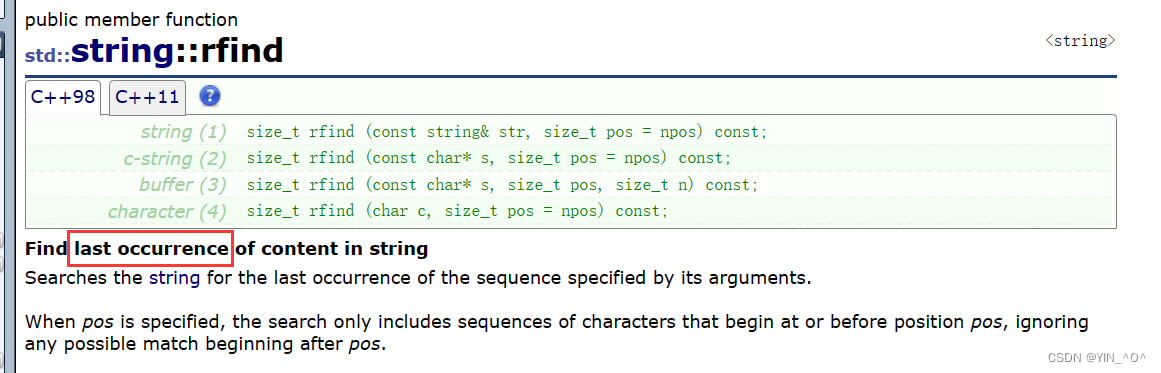Click the blue question mark help icon
1161x373 pixels.
[210, 96]
